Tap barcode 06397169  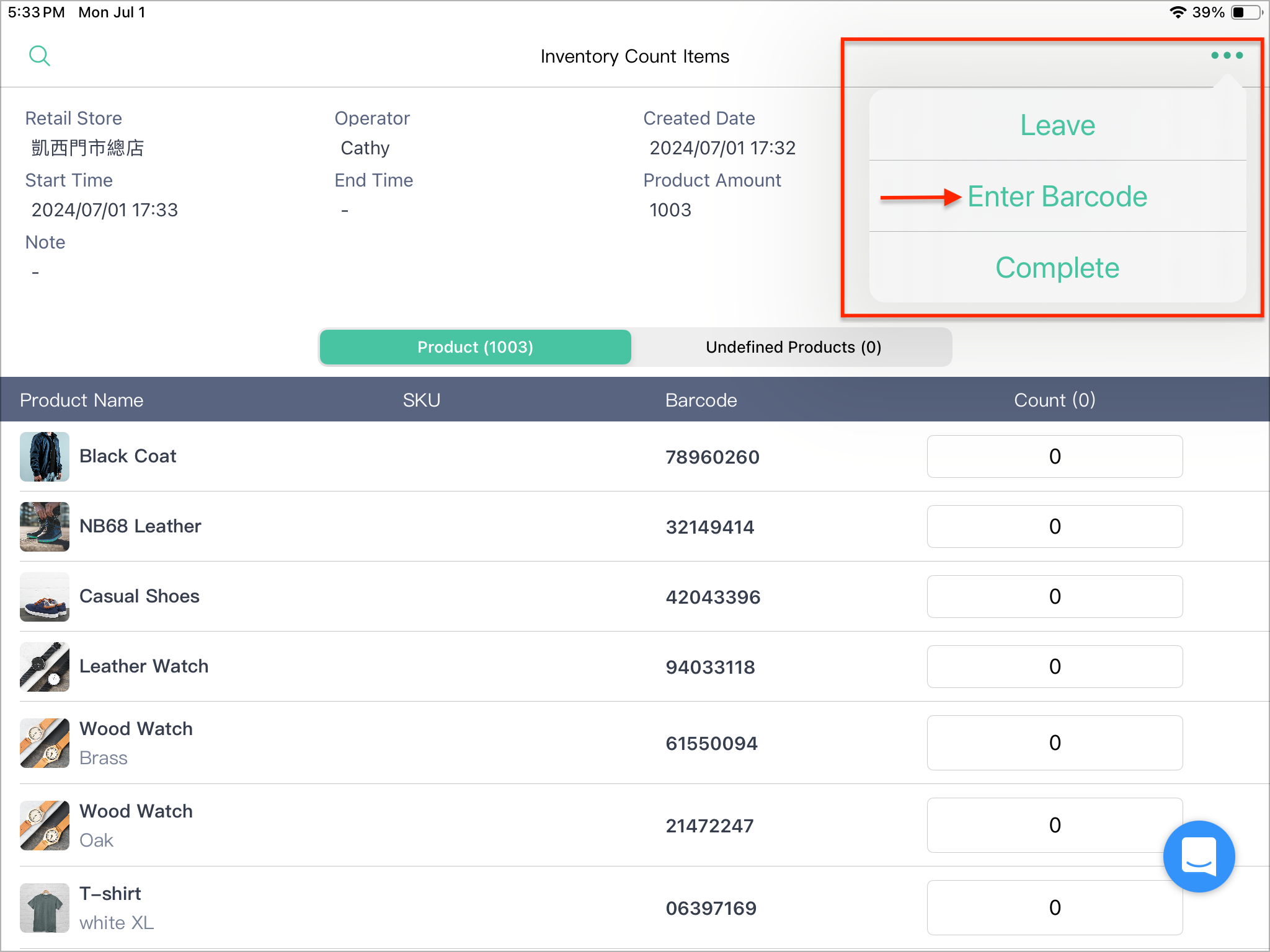[x=711, y=909]
